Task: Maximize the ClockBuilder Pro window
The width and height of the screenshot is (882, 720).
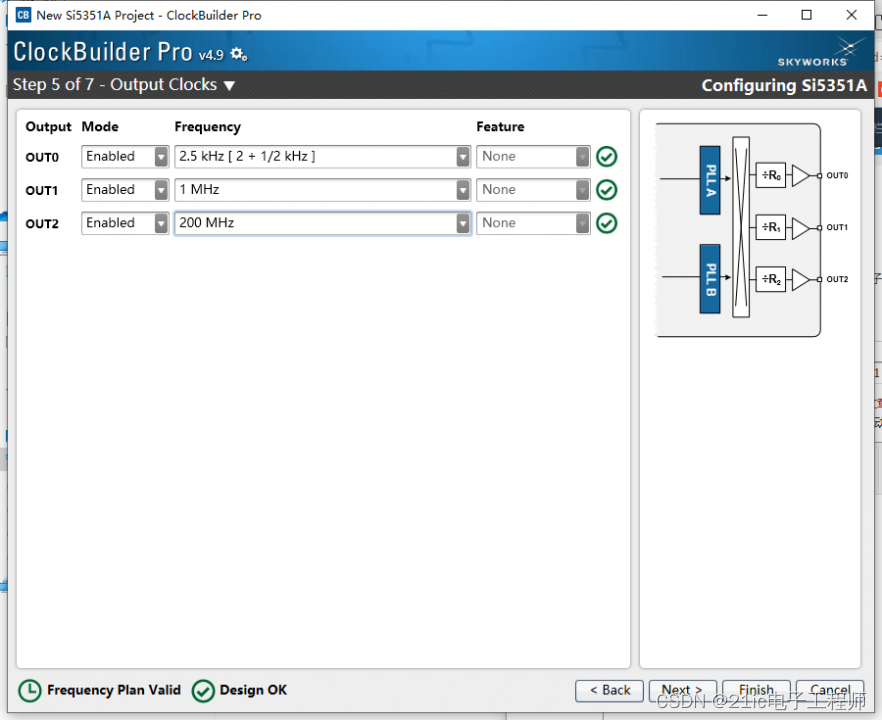Action: click(807, 15)
